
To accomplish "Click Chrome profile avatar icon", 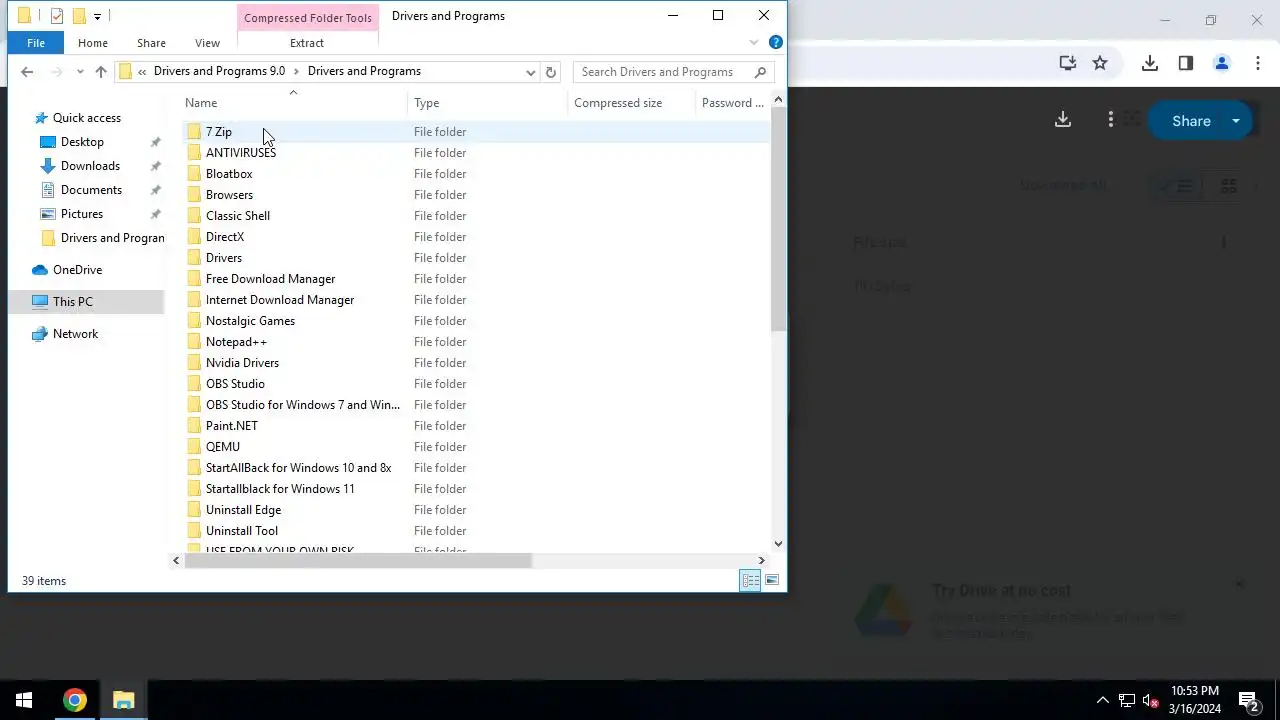I will click(1221, 63).
